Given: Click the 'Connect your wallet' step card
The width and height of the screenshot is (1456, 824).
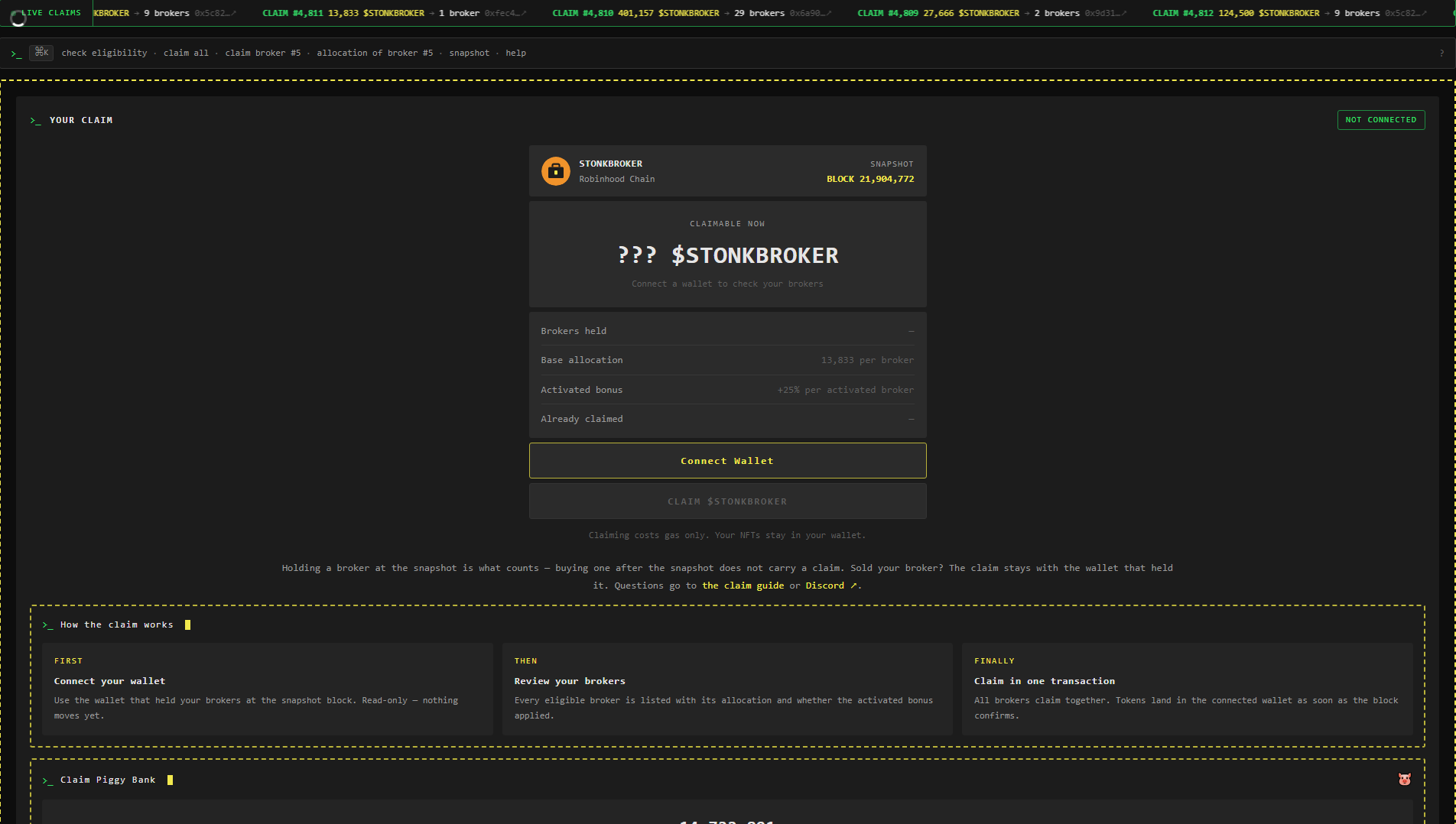Looking at the screenshot, I should point(268,689).
